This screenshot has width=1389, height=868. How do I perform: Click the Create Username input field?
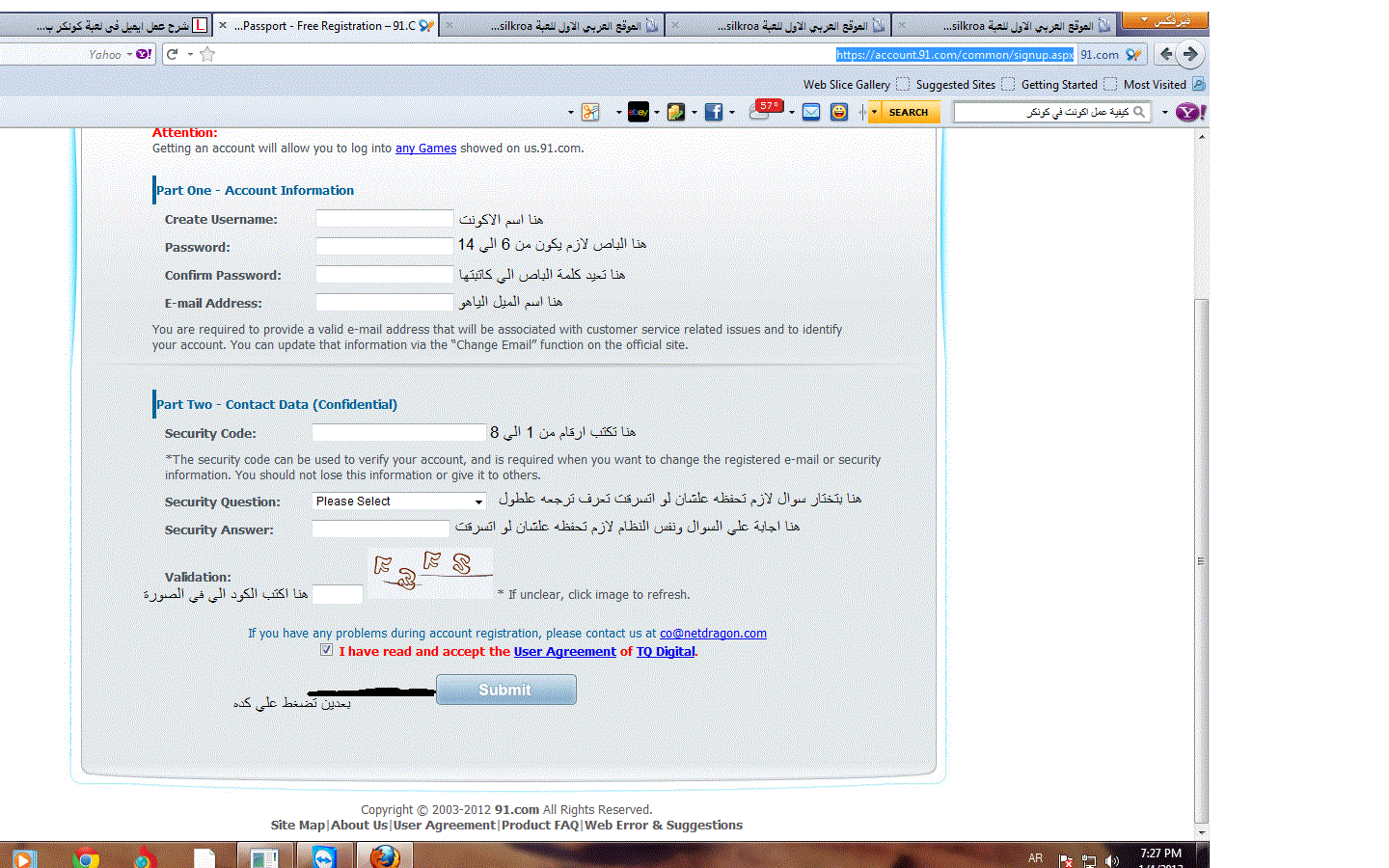385,219
